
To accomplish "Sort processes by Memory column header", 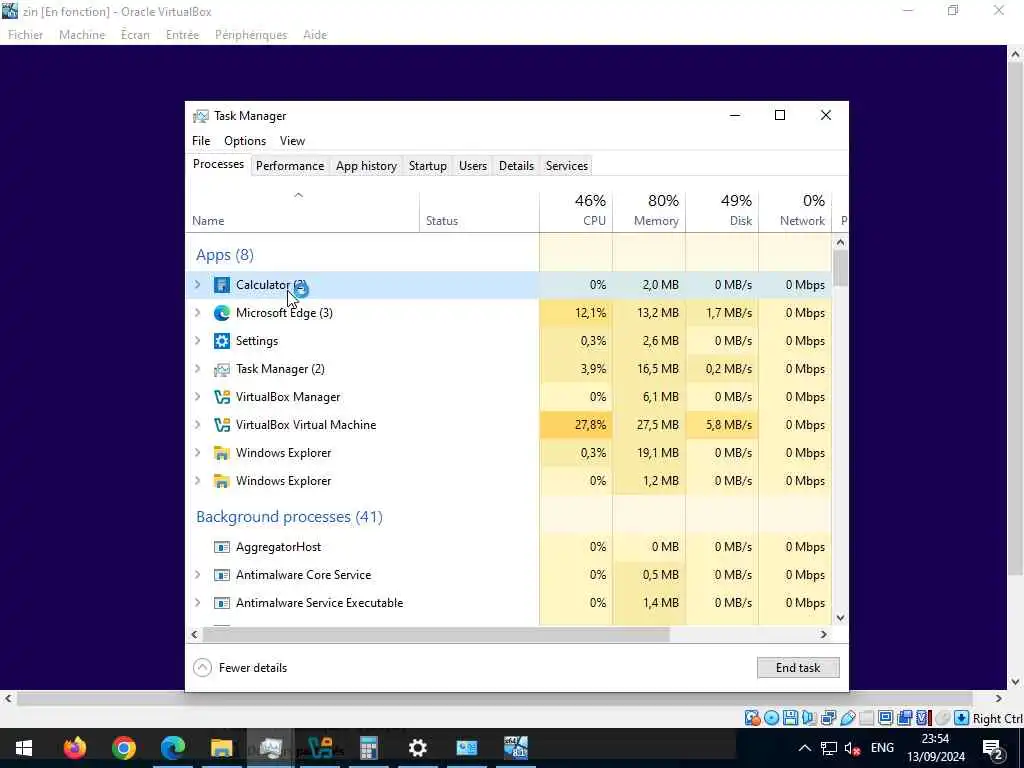I will point(649,210).
